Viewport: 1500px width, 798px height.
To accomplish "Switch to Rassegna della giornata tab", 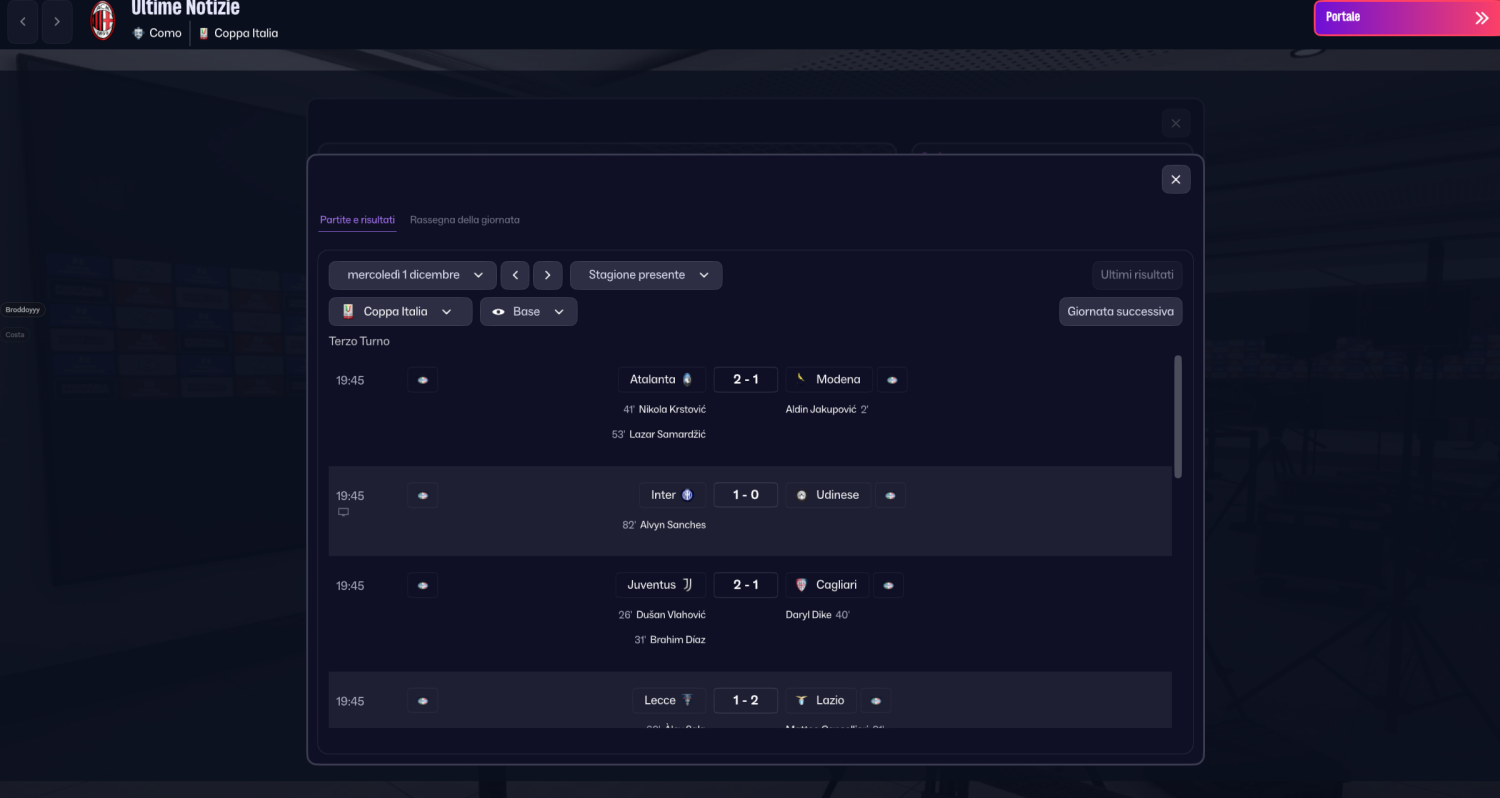I will click(464, 219).
